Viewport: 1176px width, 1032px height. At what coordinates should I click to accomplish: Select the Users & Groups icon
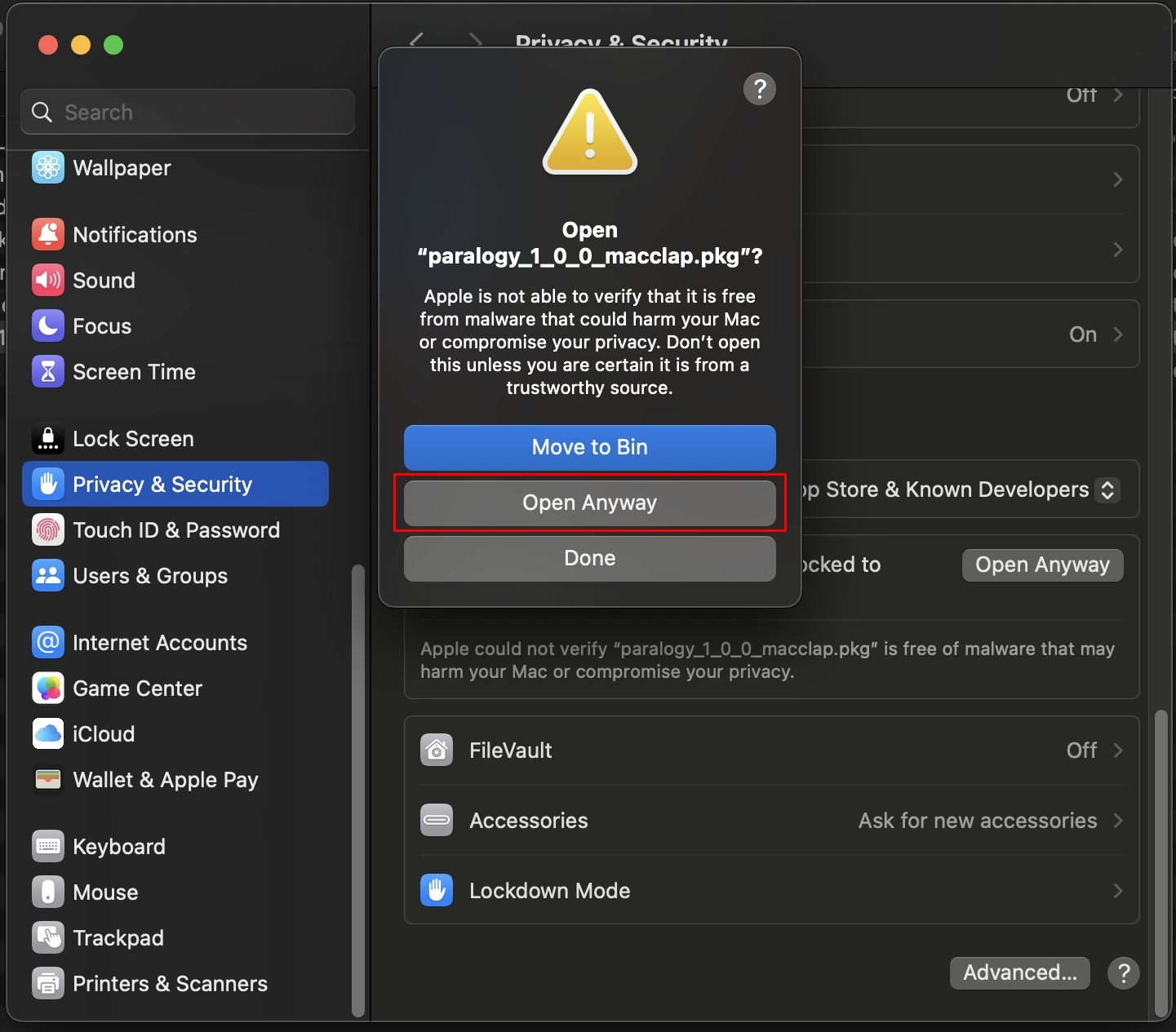(x=48, y=576)
